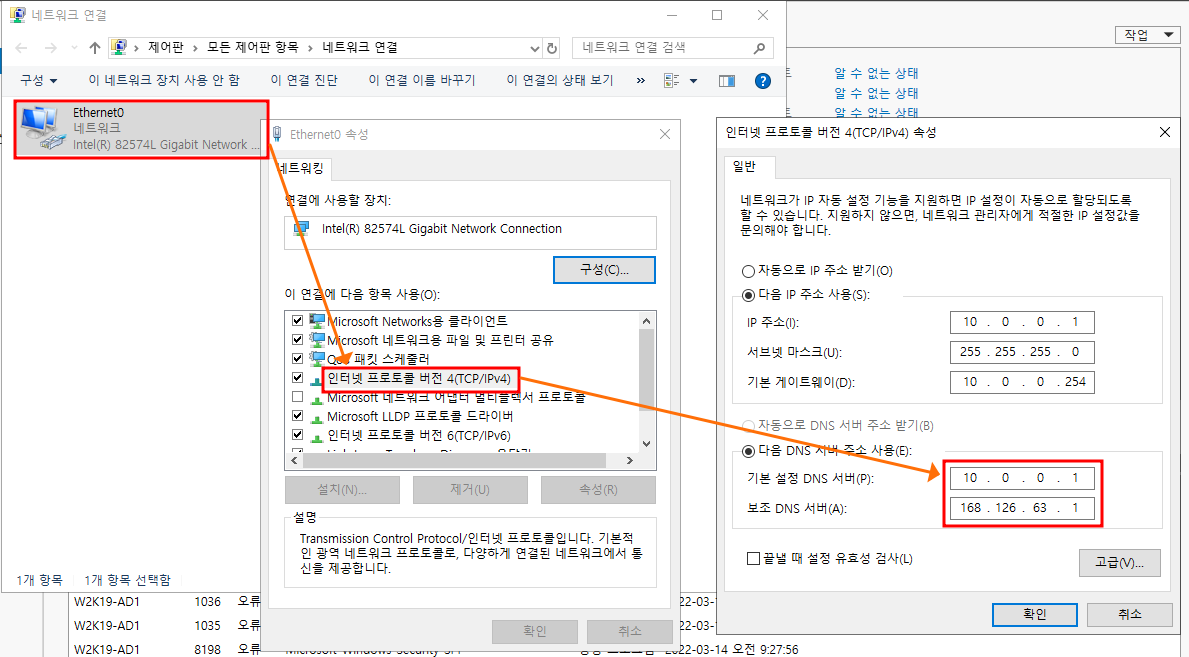
Task: Open the address bar history dropdown
Action: [x=535, y=48]
